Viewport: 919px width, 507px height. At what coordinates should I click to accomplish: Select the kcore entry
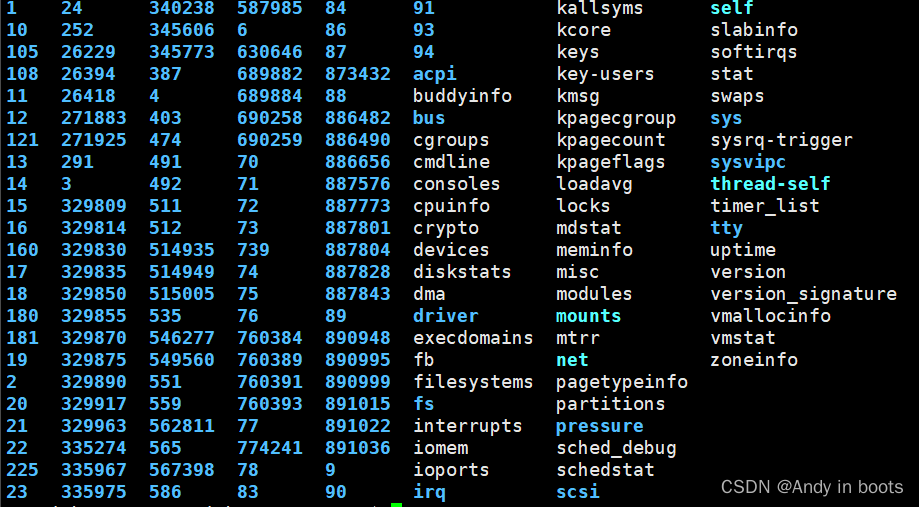[x=584, y=30]
